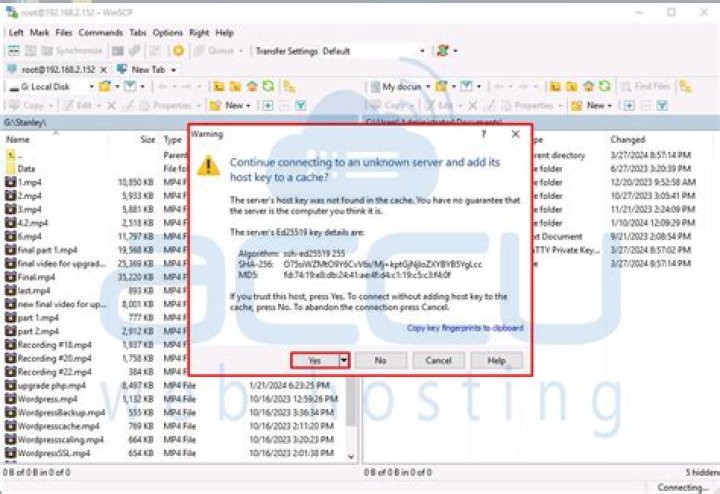The image size is (720, 494).
Task: Select file WordpressSSL.mp4
Action: [54, 453]
